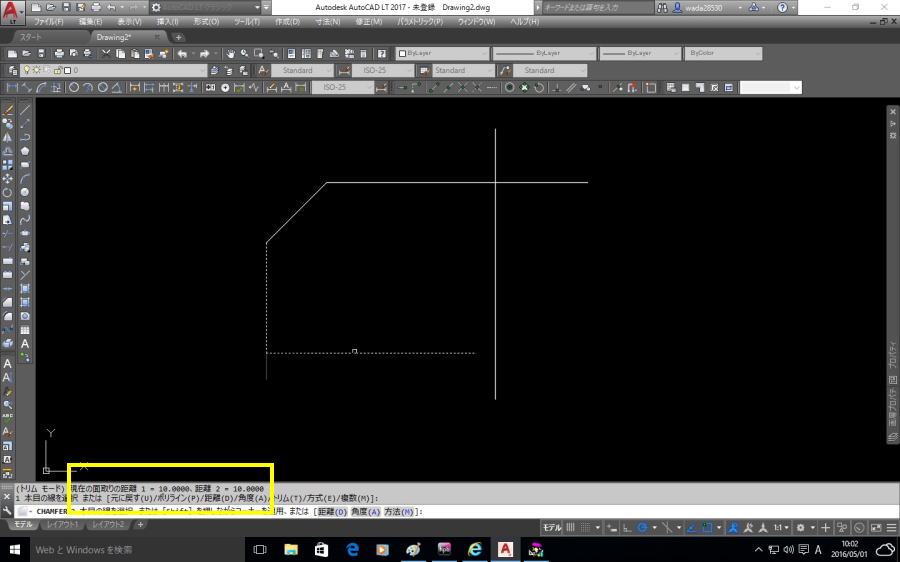Toggle Object Snap in status bar
Viewport: 900px width, 562px height.
point(708,528)
